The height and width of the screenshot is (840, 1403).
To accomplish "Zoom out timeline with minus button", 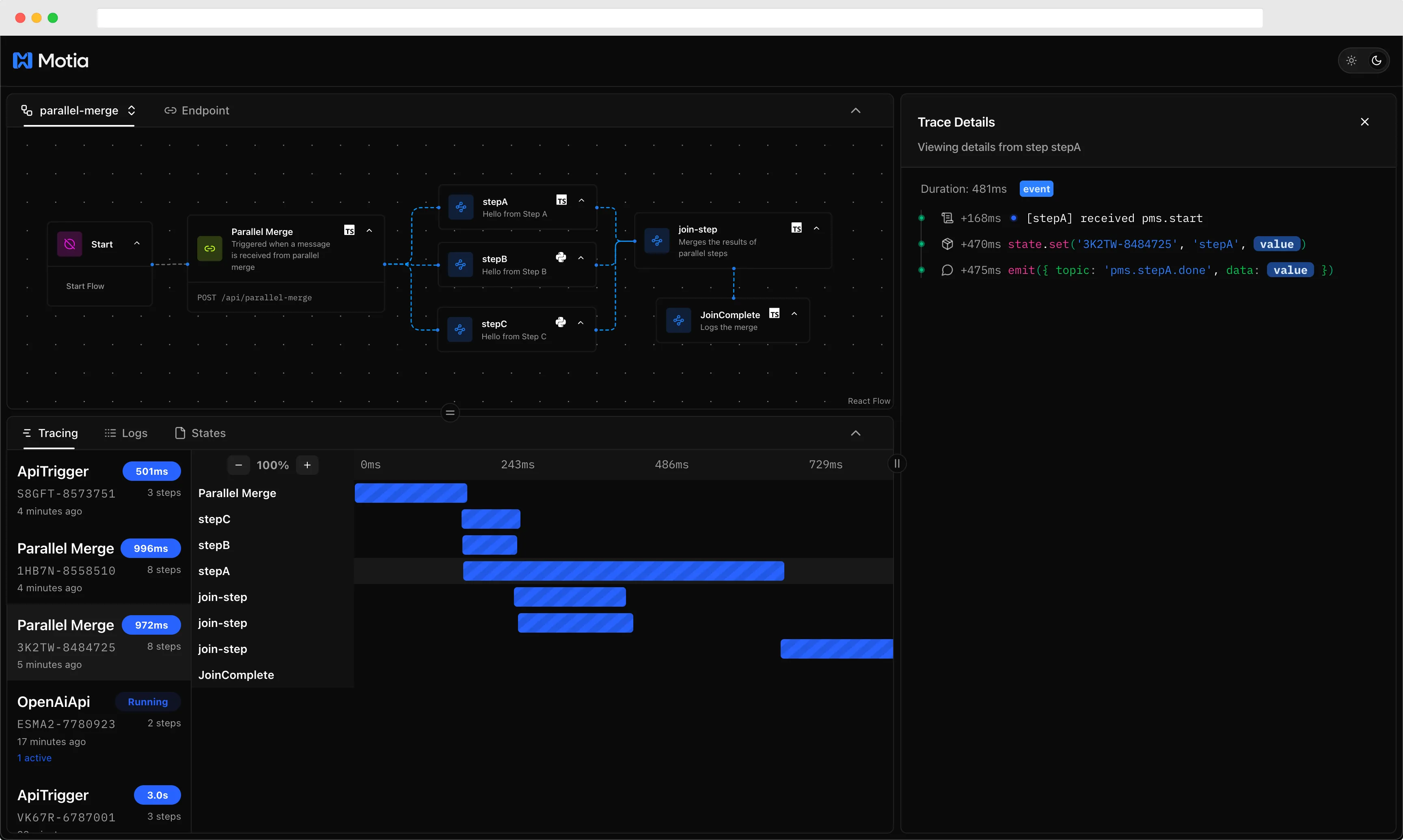I will point(238,465).
